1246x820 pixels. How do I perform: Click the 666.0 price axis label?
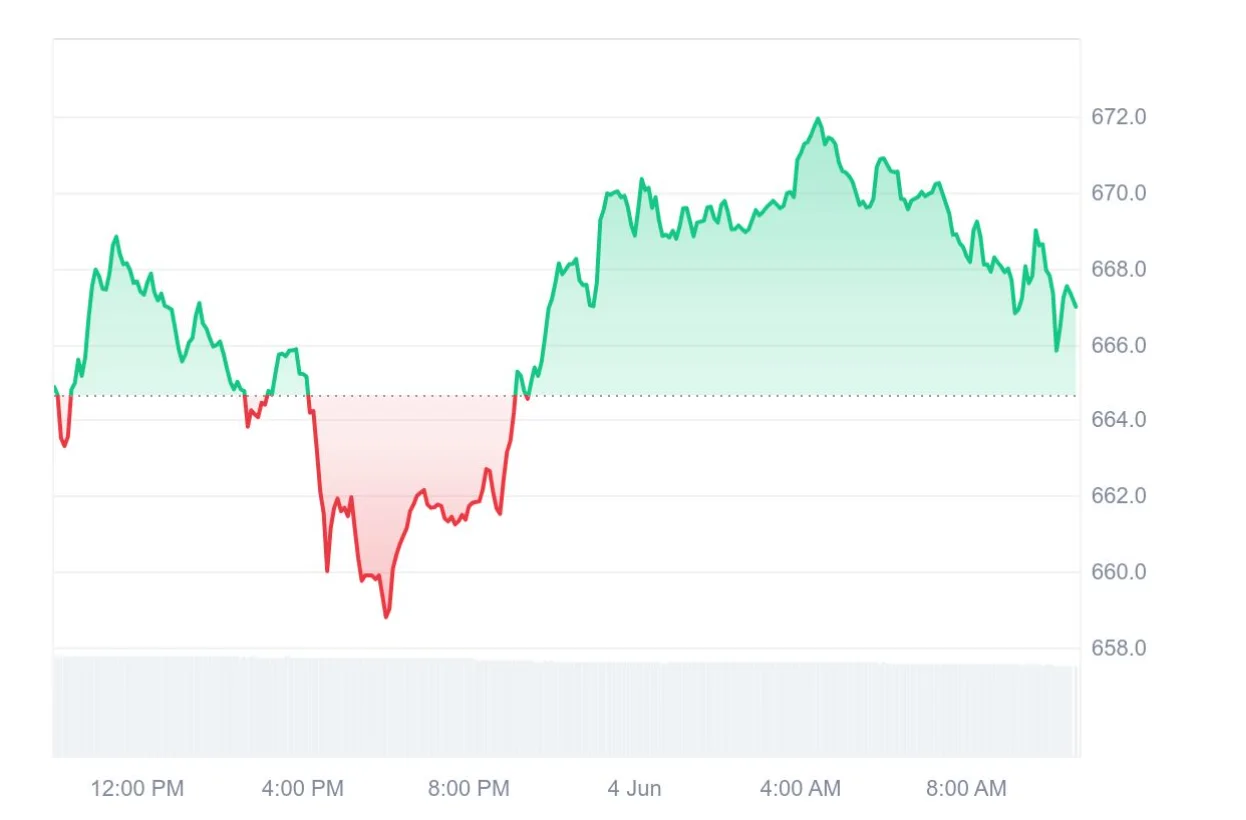tap(1118, 345)
